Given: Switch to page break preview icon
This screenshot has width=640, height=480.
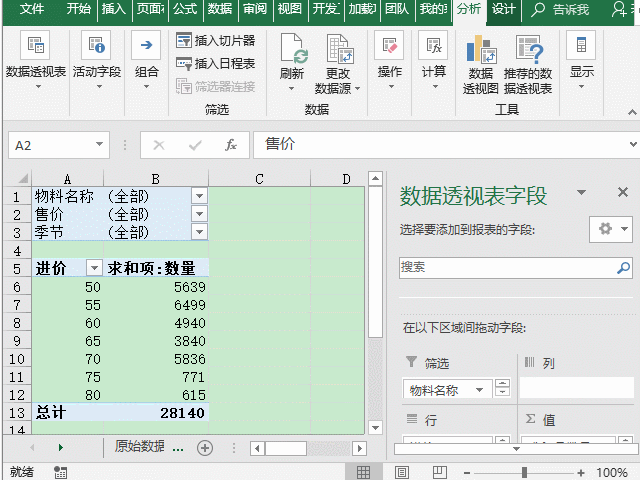Looking at the screenshot, I should click(440, 472).
